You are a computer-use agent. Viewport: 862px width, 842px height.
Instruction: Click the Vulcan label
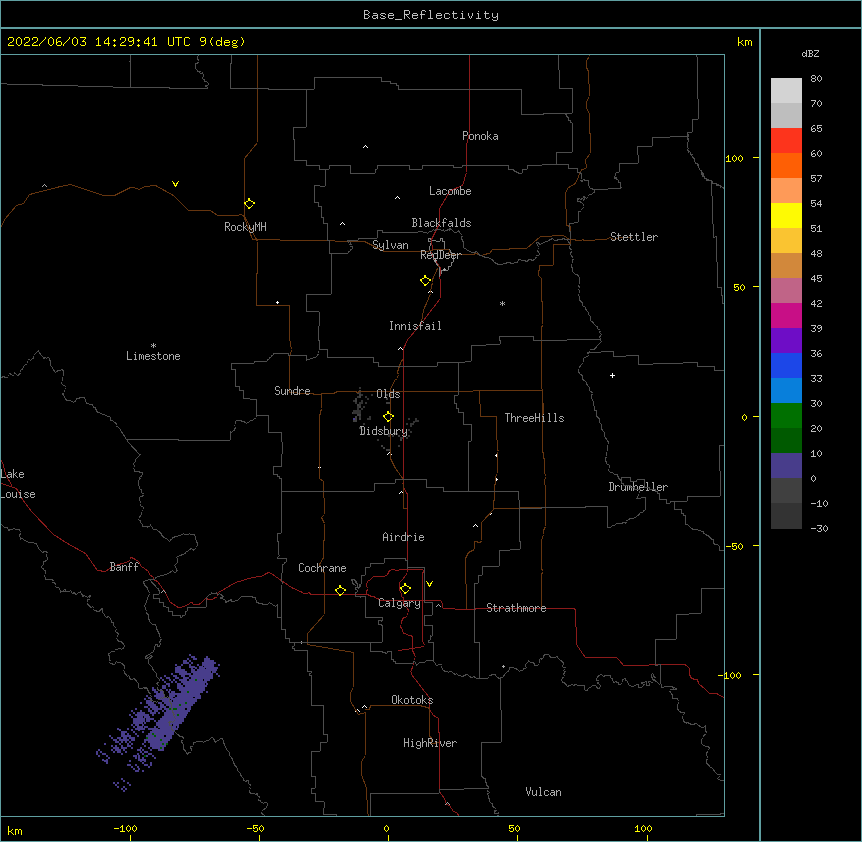click(x=543, y=792)
